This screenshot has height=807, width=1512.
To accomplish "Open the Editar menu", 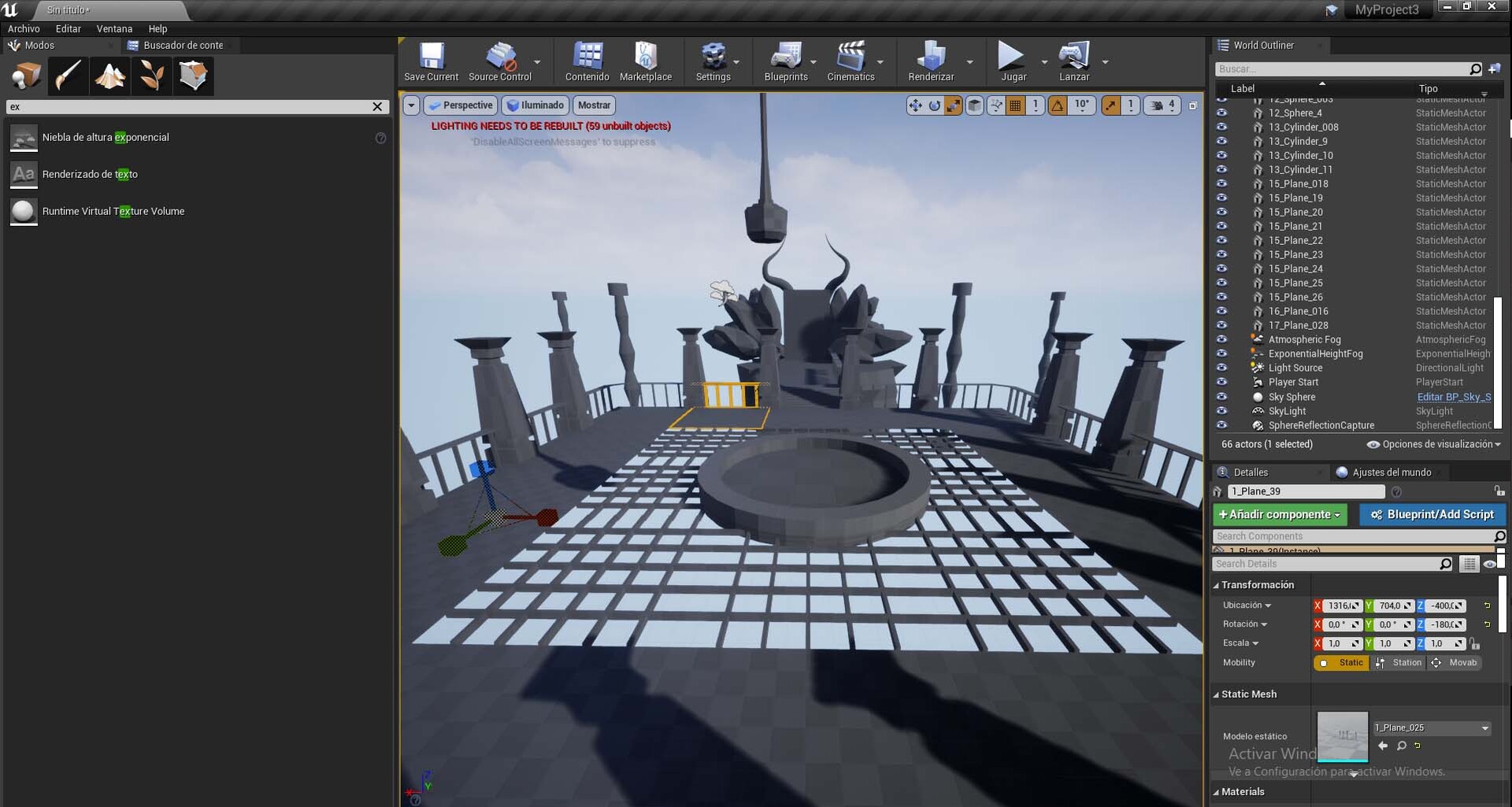I will [x=68, y=28].
